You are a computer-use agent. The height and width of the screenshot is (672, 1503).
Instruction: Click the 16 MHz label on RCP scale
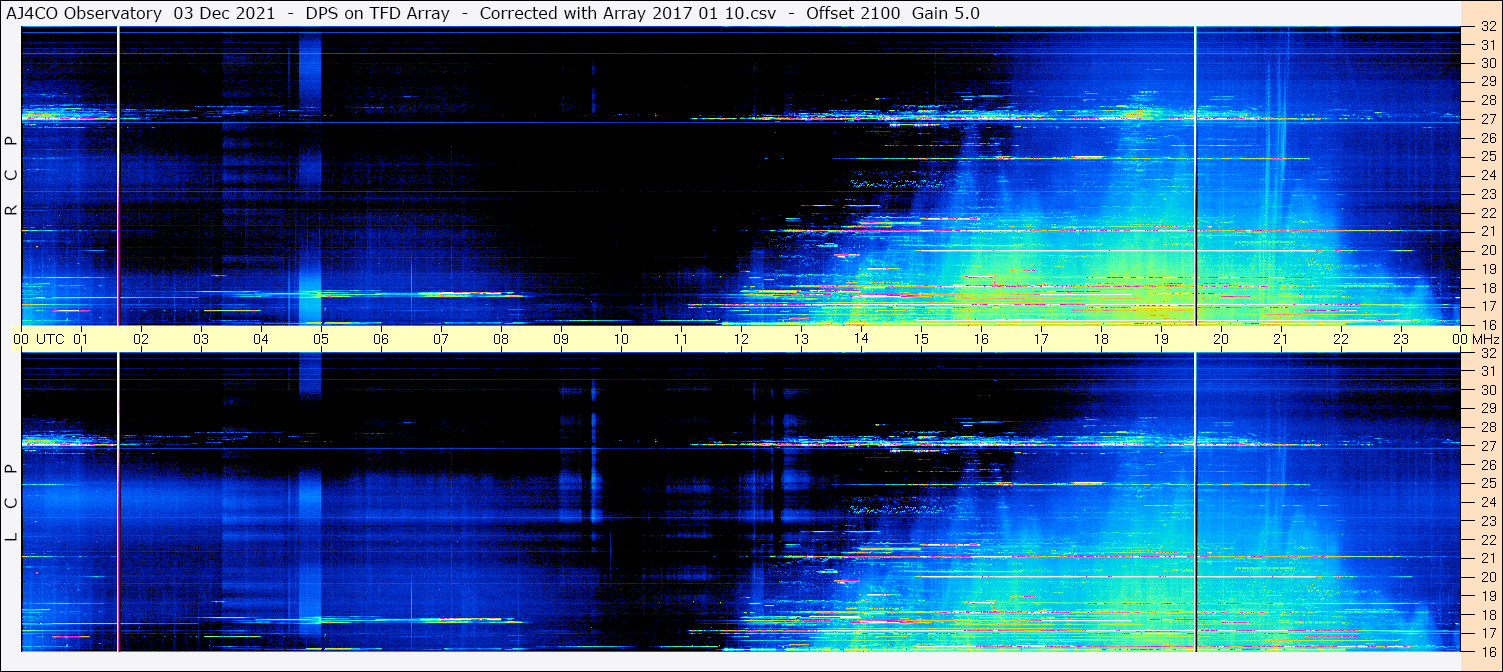pyautogui.click(x=1488, y=324)
